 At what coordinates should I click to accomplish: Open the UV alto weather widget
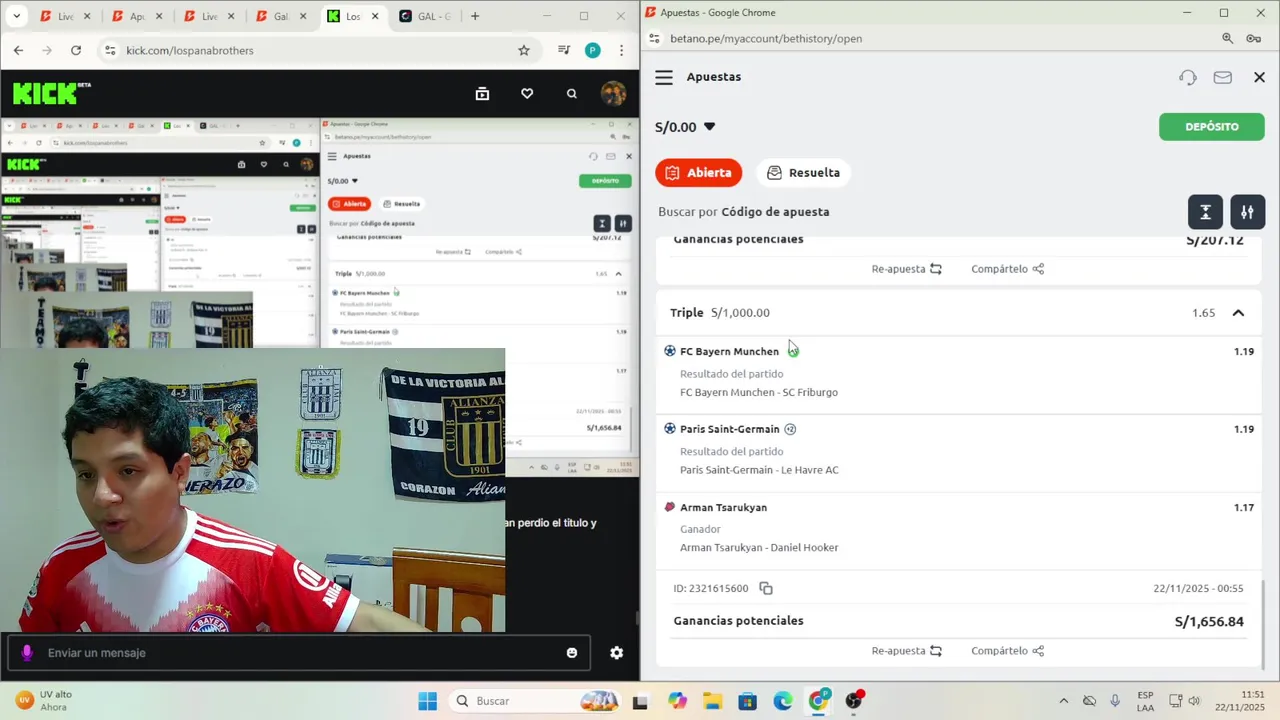click(44, 701)
